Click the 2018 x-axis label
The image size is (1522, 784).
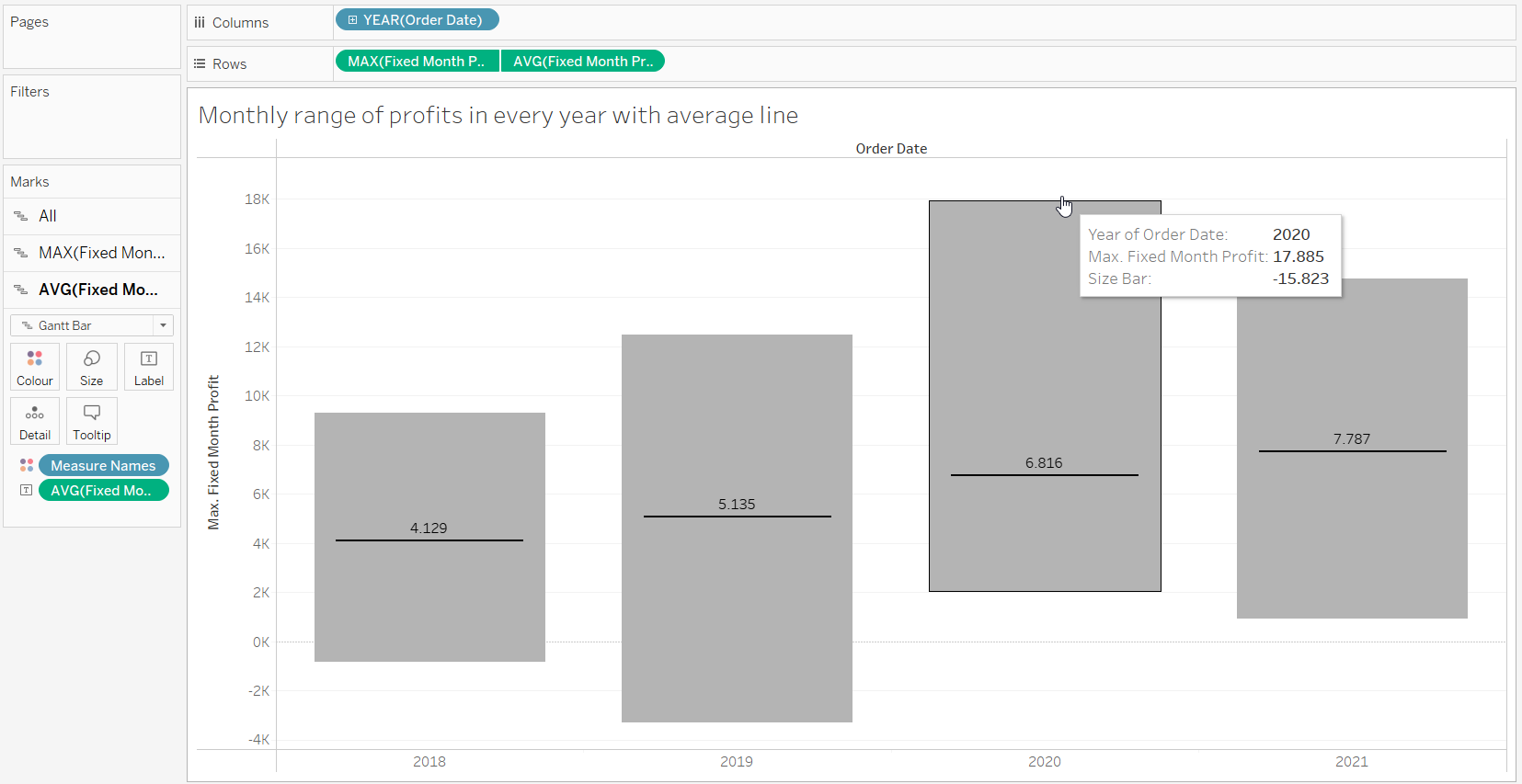click(x=429, y=761)
